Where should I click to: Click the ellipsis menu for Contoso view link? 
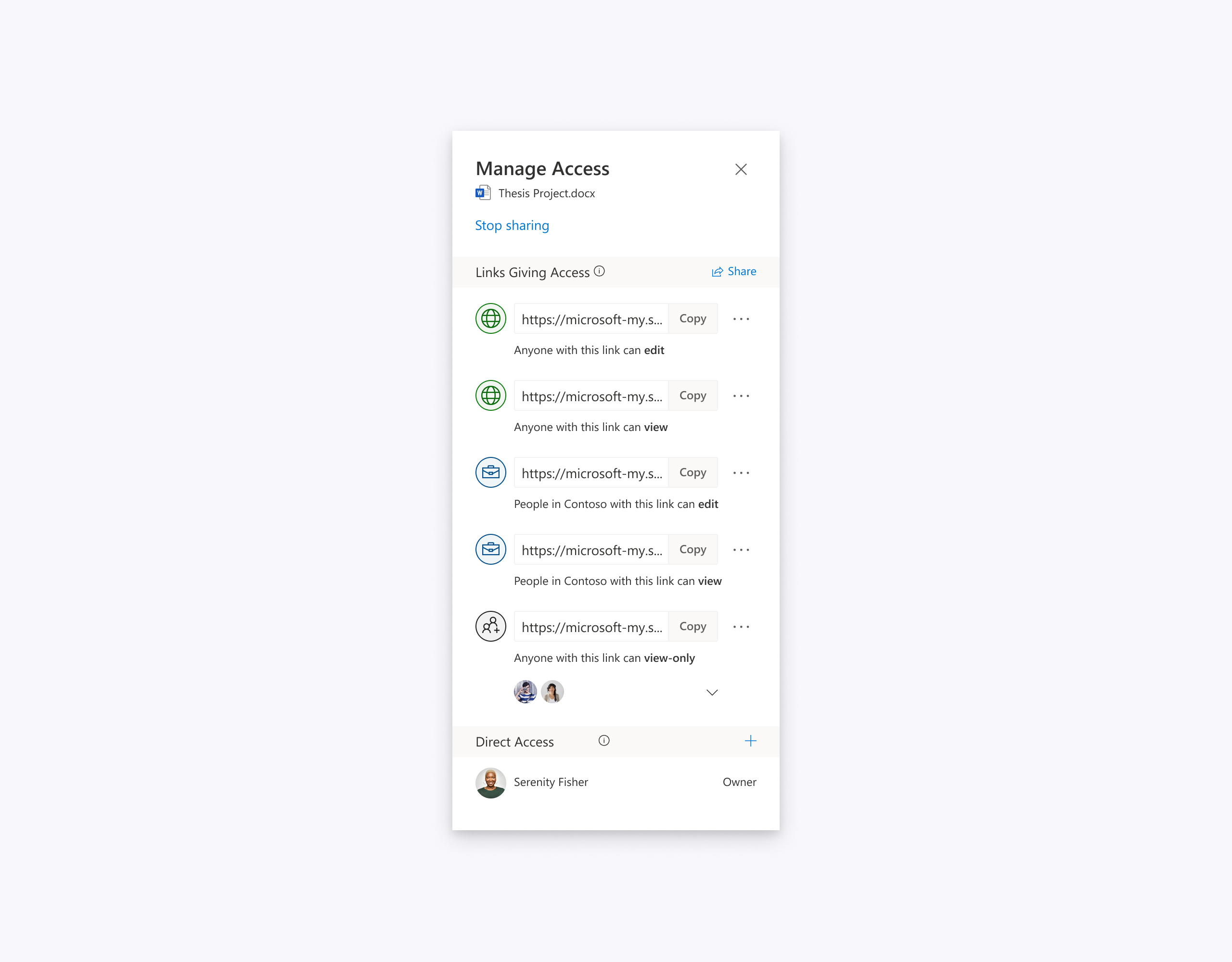point(741,550)
